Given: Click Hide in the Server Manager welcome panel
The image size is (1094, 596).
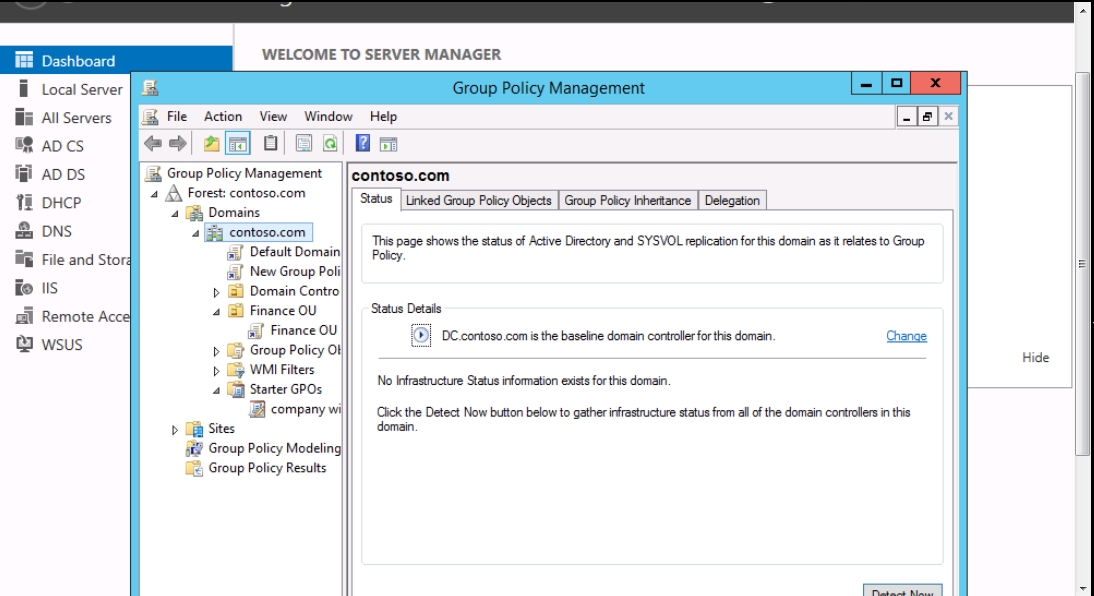Looking at the screenshot, I should (1035, 357).
